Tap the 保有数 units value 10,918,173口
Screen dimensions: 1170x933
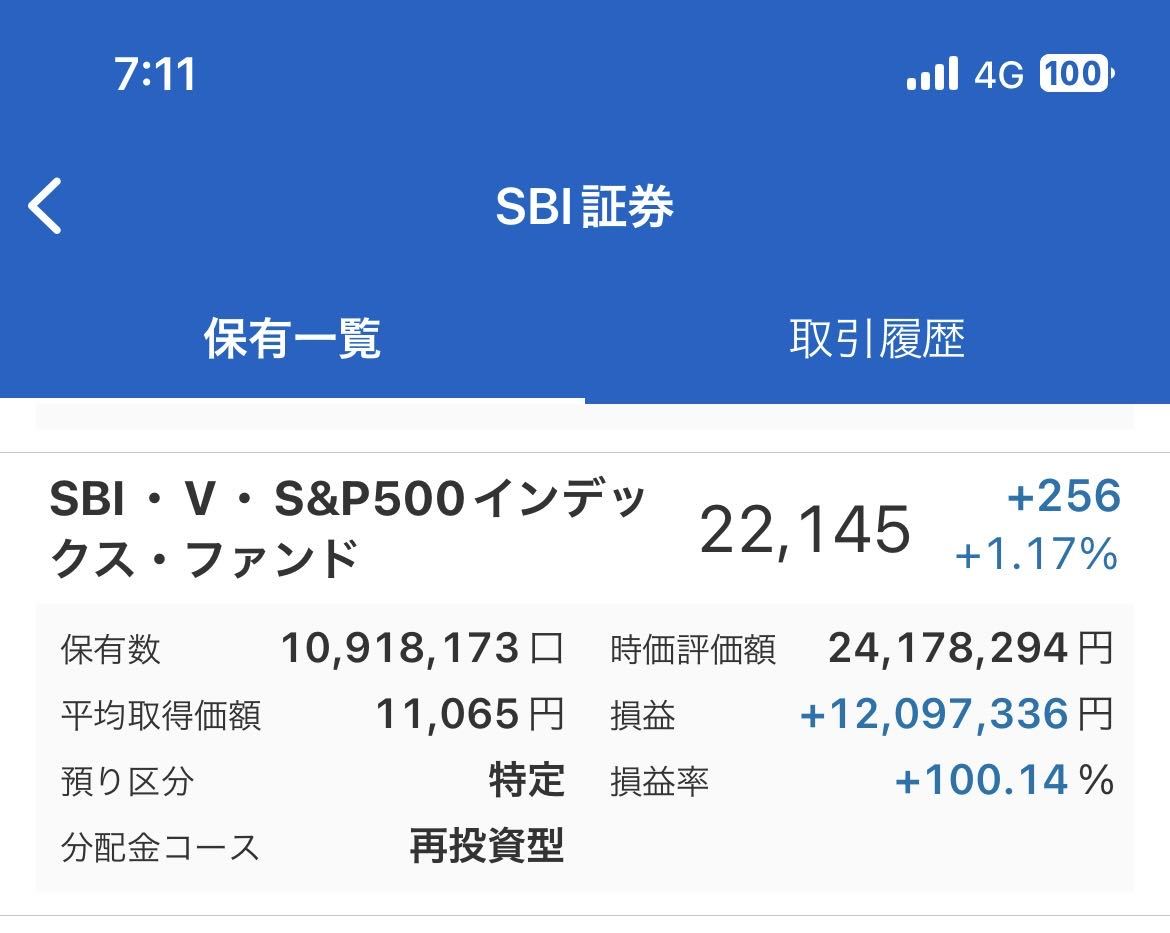point(415,649)
